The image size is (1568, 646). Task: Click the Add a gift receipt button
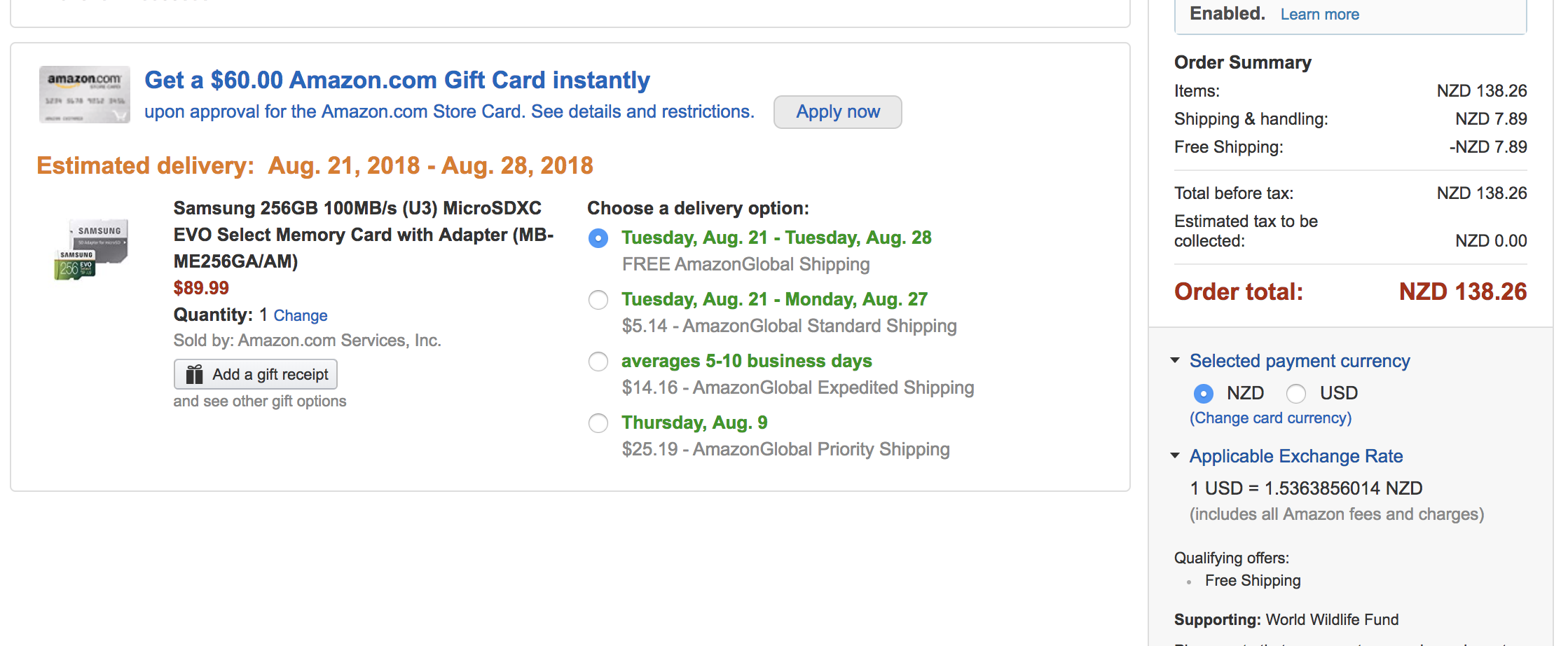256,374
